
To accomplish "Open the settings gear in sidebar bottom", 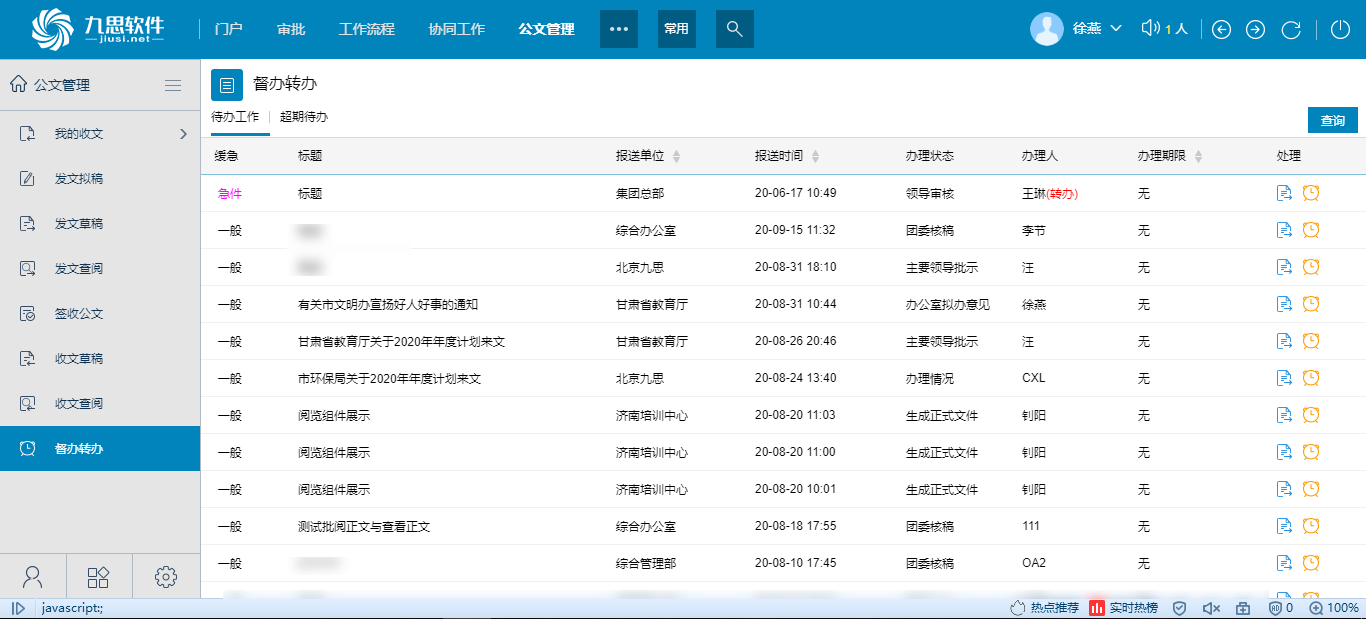I will (166, 576).
